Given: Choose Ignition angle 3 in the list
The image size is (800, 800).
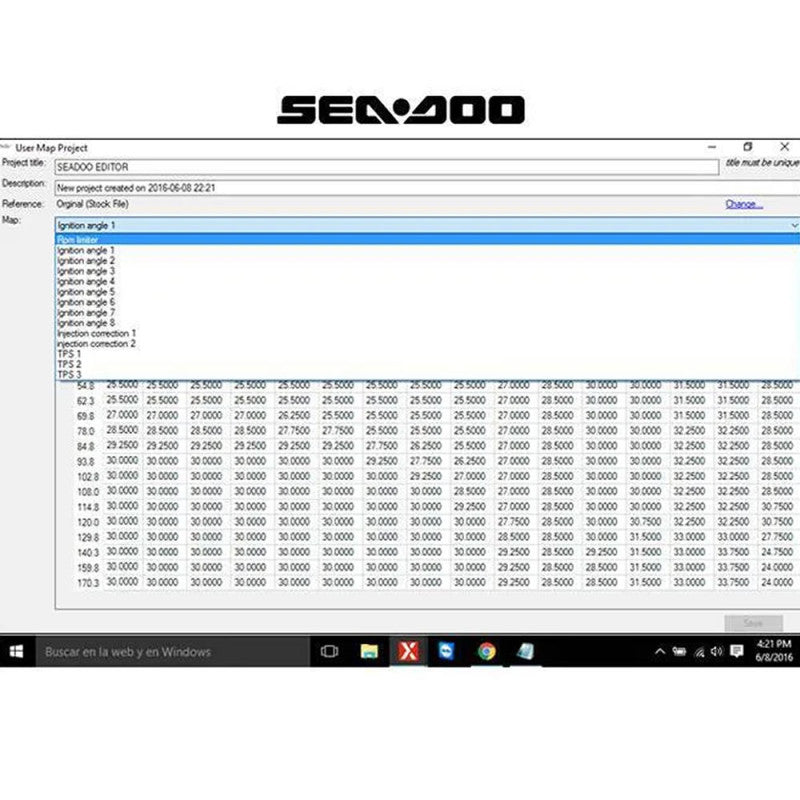Looking at the screenshot, I should coord(427,271).
